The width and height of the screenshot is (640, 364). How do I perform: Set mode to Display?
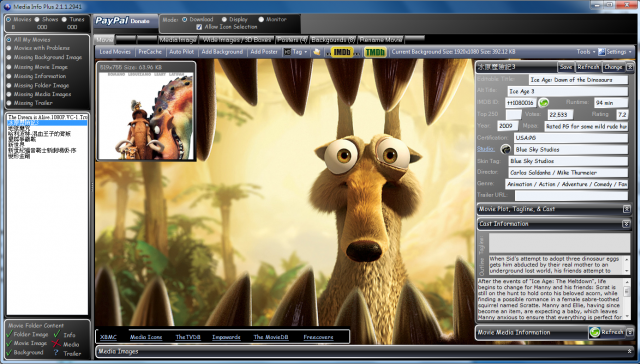click(224, 19)
